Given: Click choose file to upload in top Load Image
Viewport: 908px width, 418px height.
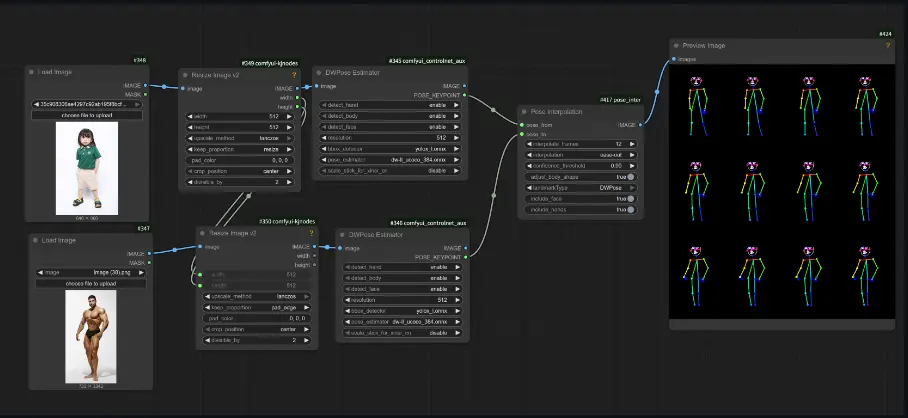Looking at the screenshot, I should pos(88,115).
